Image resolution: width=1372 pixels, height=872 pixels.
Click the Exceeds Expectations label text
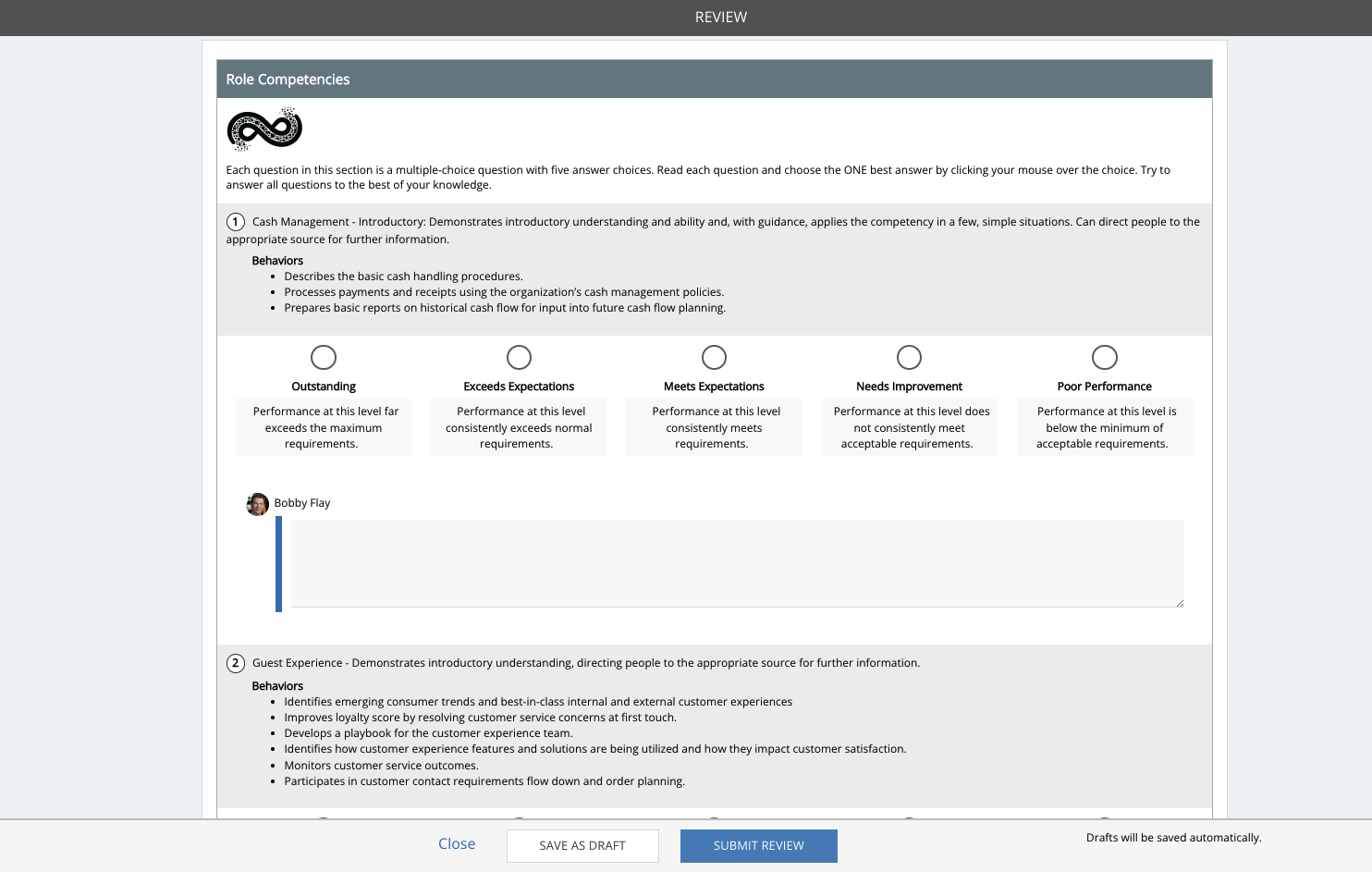(x=519, y=387)
